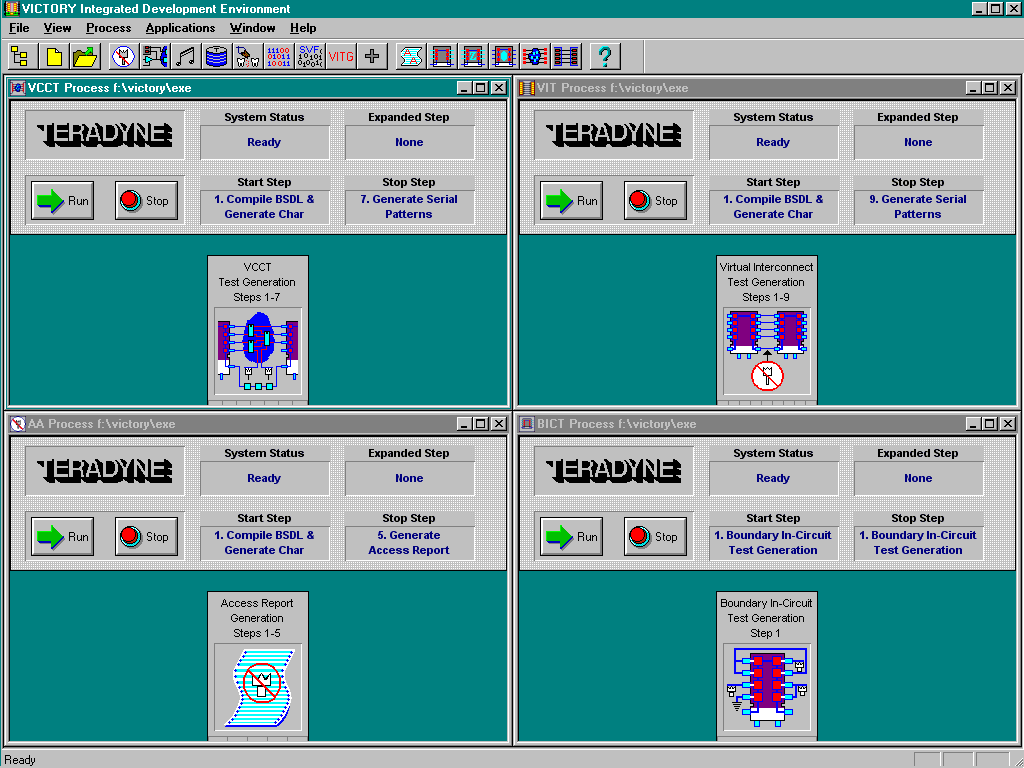Click Stop in the VIT Process window
The image size is (1024, 768).
[x=655, y=200]
